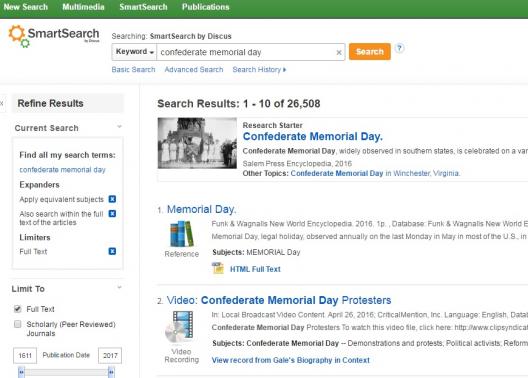
Task: Open the Advanced Search link
Action: 194,70
